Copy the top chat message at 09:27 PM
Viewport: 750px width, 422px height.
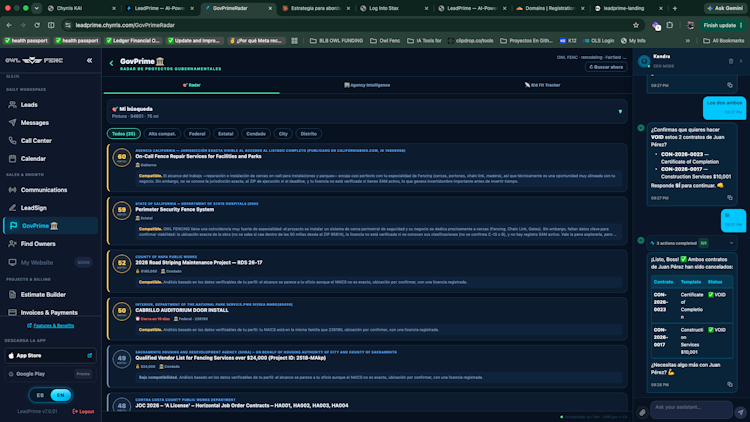tap(730, 85)
